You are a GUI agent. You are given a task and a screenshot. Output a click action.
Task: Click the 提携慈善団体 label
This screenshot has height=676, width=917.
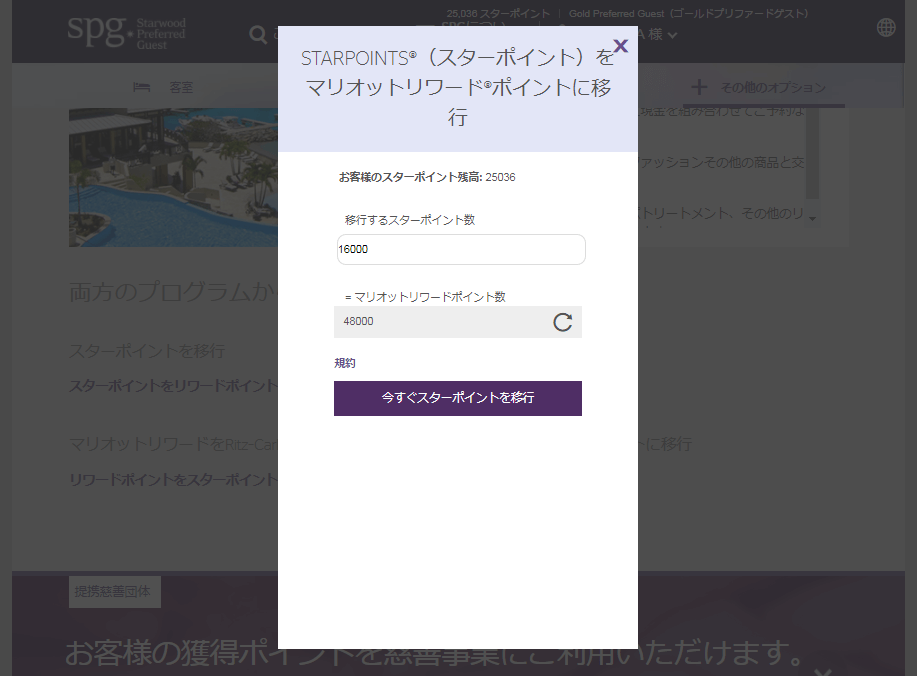pos(115,592)
